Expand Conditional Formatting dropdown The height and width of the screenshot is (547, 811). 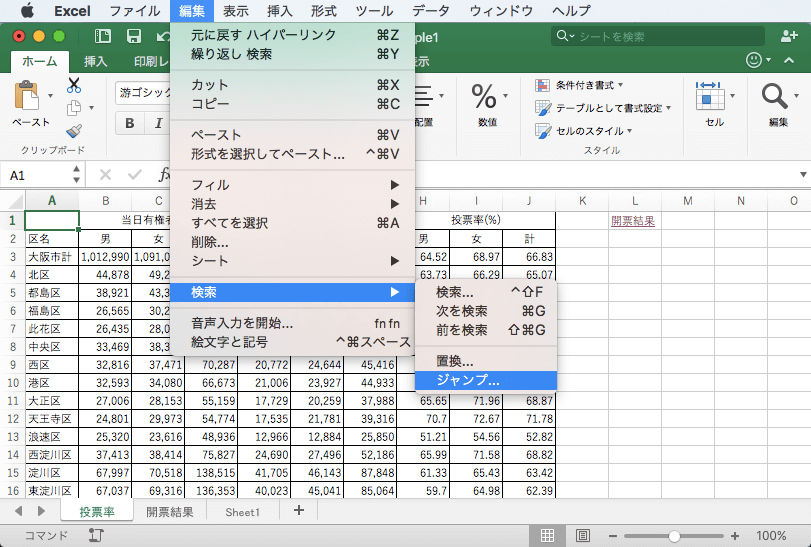(x=621, y=85)
